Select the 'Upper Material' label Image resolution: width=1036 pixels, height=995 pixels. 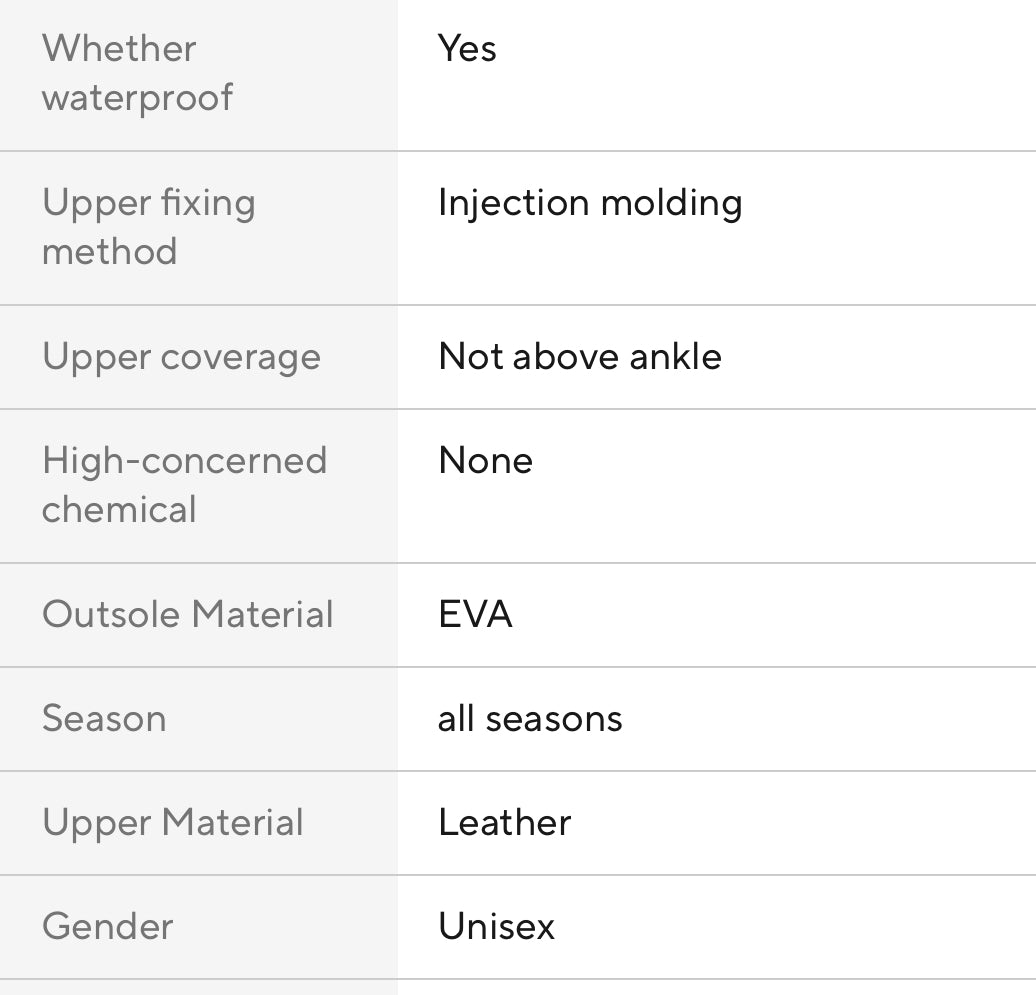click(x=172, y=824)
